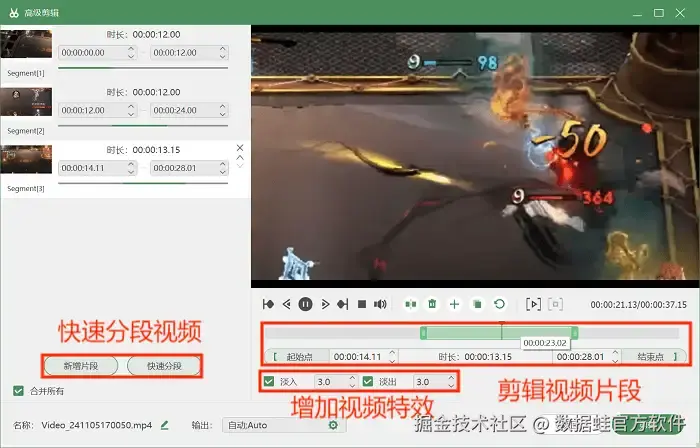Click the right handle of green selection
The height and width of the screenshot is (448, 700).
tap(575, 332)
